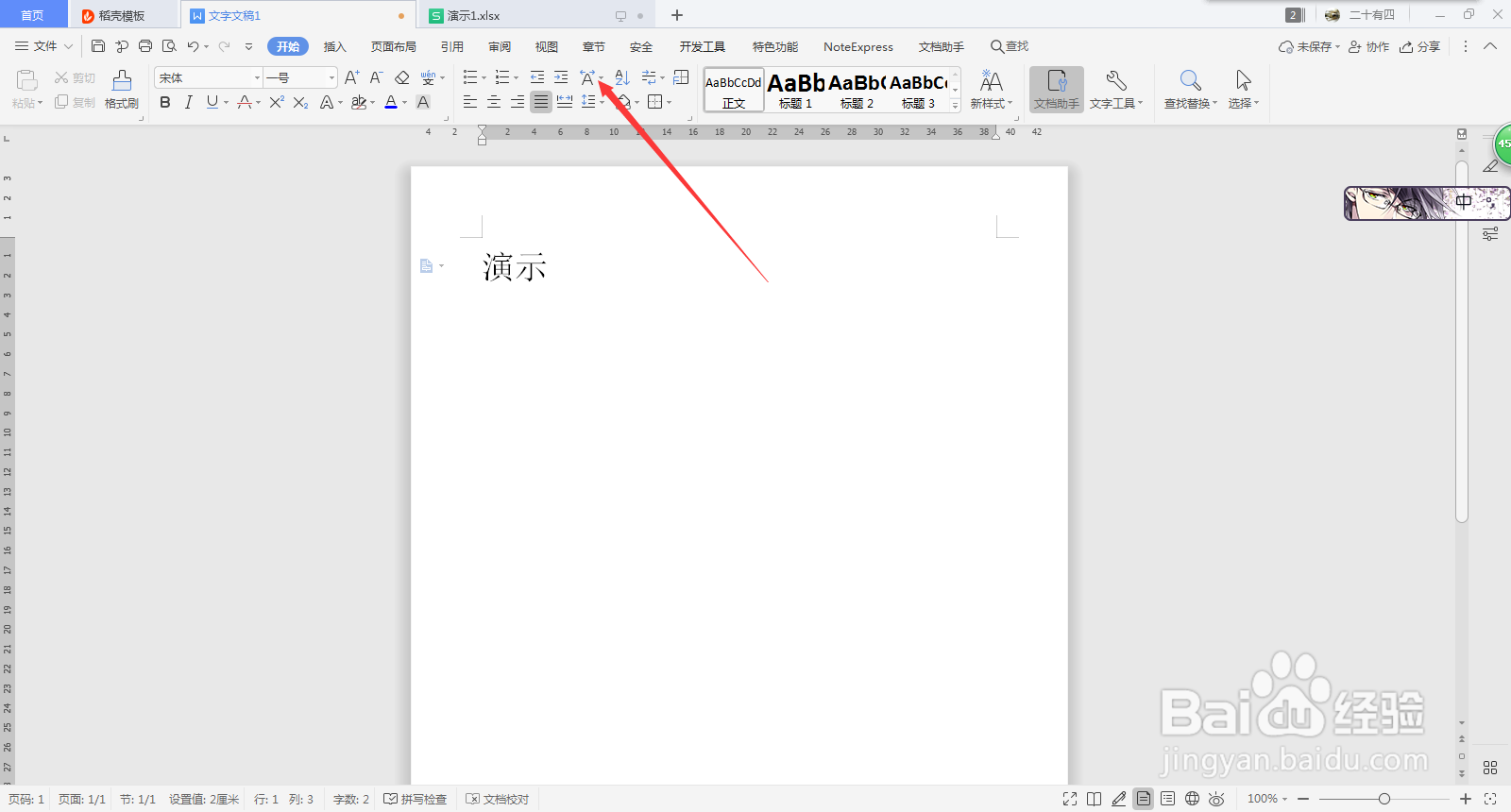Click the fit page icon beside zoom
This screenshot has height=812, width=1511.
1490,799
